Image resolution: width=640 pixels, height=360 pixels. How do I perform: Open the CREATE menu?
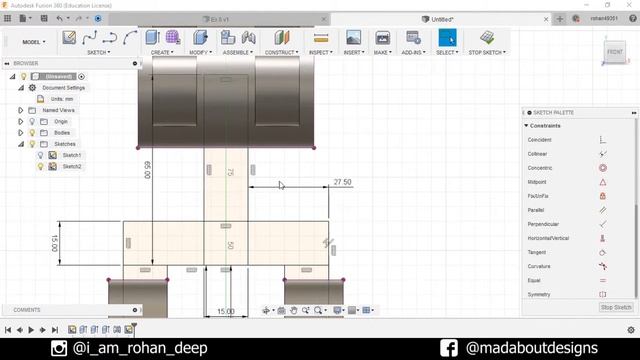[x=162, y=53]
